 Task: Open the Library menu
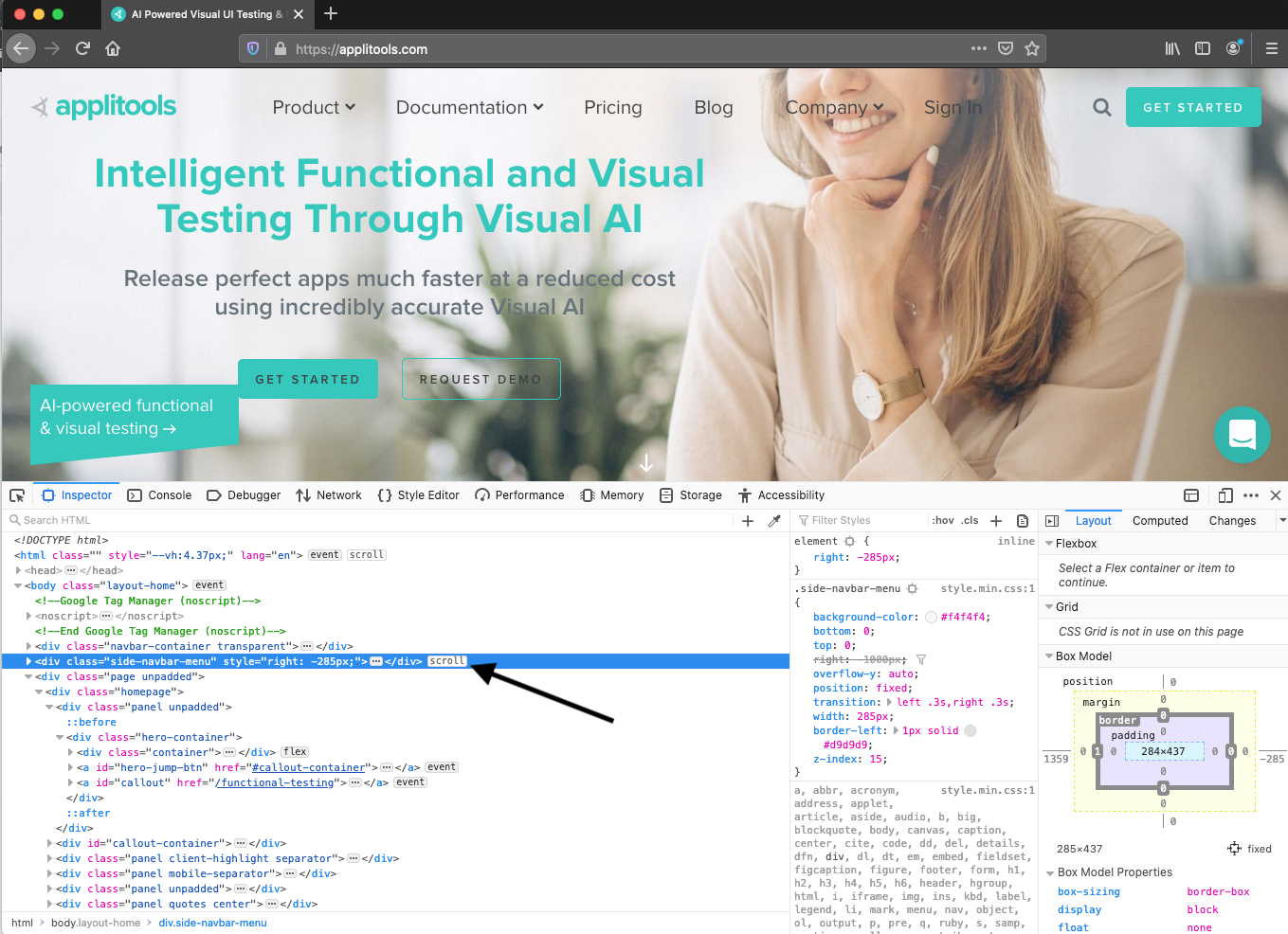[1172, 48]
